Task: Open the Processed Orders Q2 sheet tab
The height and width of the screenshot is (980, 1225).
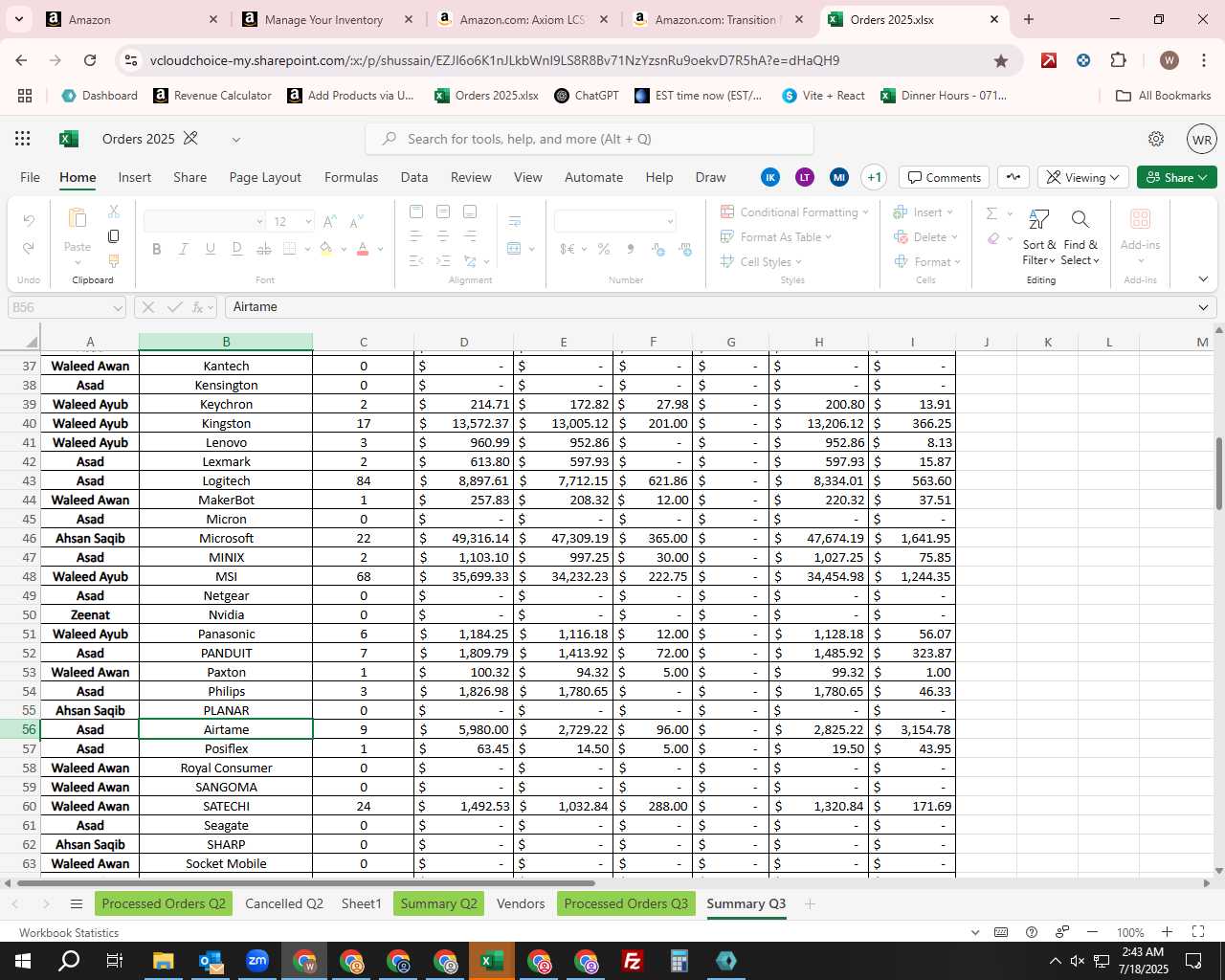Action: click(x=164, y=903)
